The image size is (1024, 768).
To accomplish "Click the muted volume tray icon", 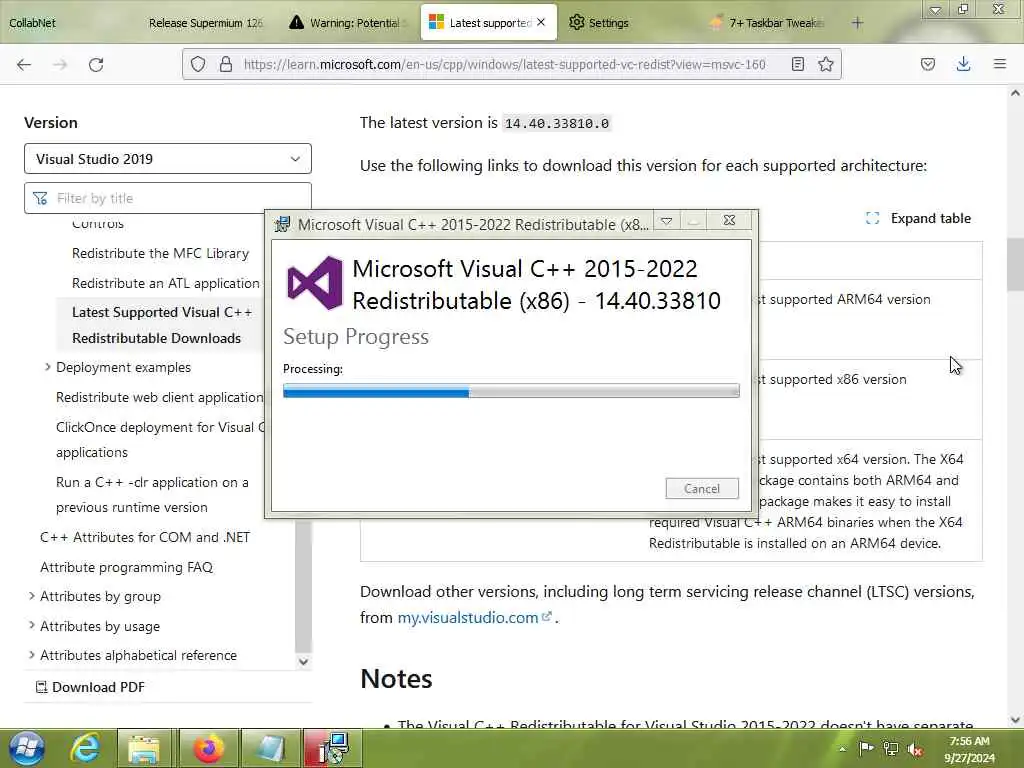I will pos(916,750).
